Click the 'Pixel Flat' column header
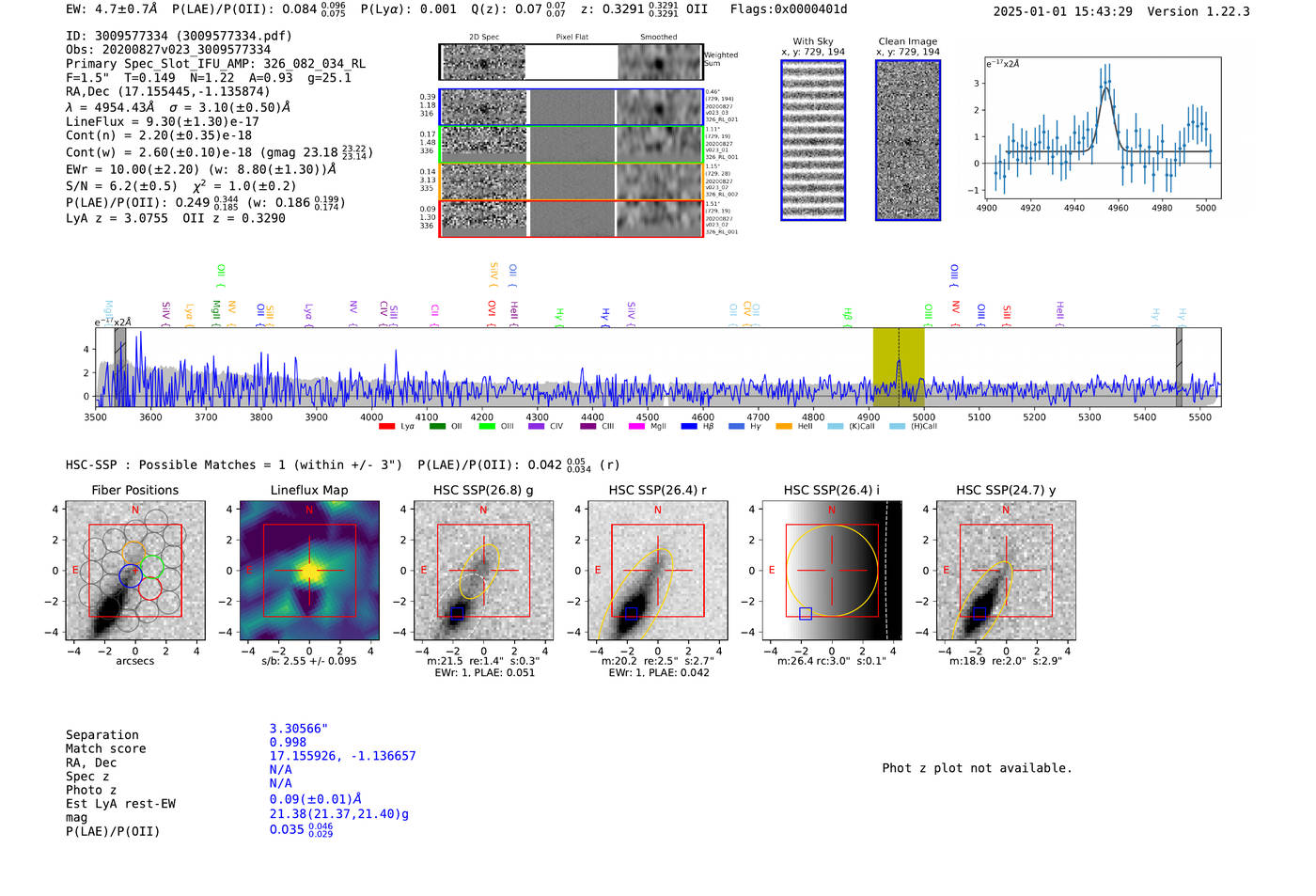Screen dimensions: 1316x896 [572, 37]
